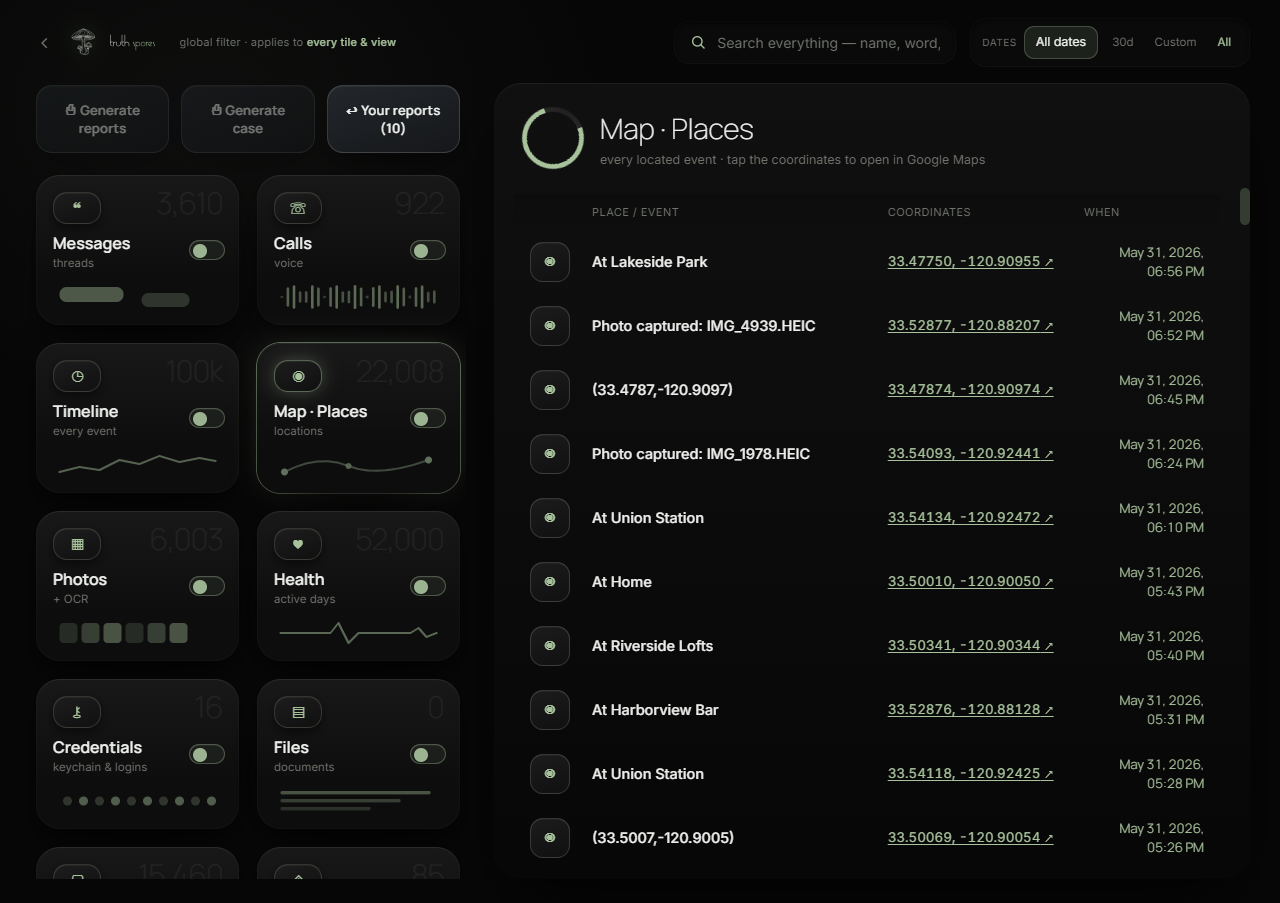Image resolution: width=1280 pixels, height=903 pixels.
Task: Select the search magnifier icon
Action: [698, 43]
